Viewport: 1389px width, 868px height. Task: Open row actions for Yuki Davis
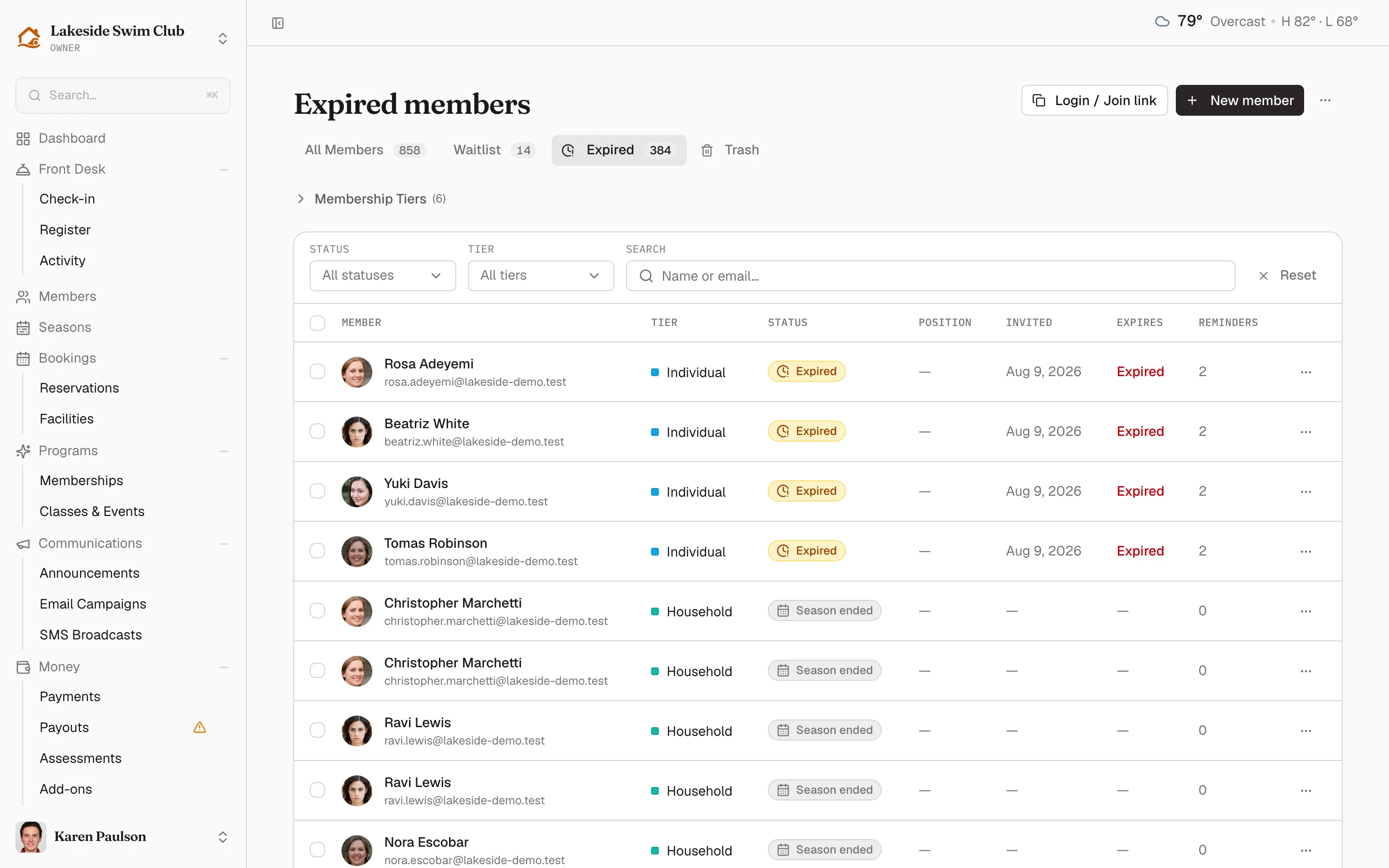click(x=1306, y=491)
